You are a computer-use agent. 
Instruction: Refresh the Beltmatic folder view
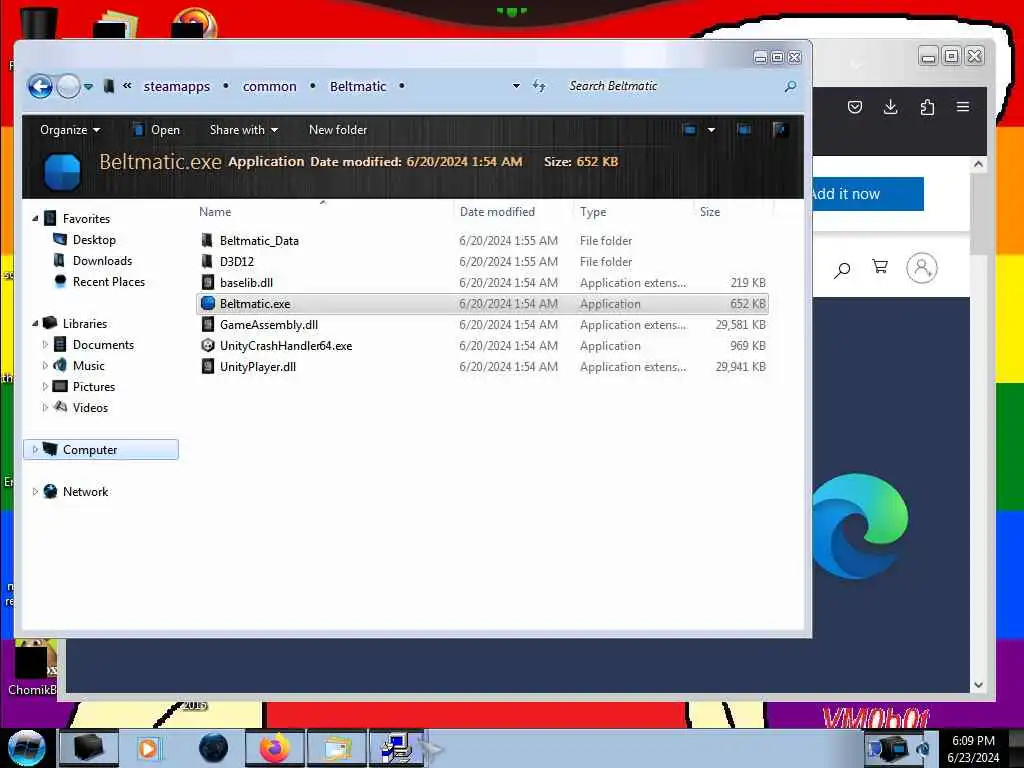click(539, 86)
